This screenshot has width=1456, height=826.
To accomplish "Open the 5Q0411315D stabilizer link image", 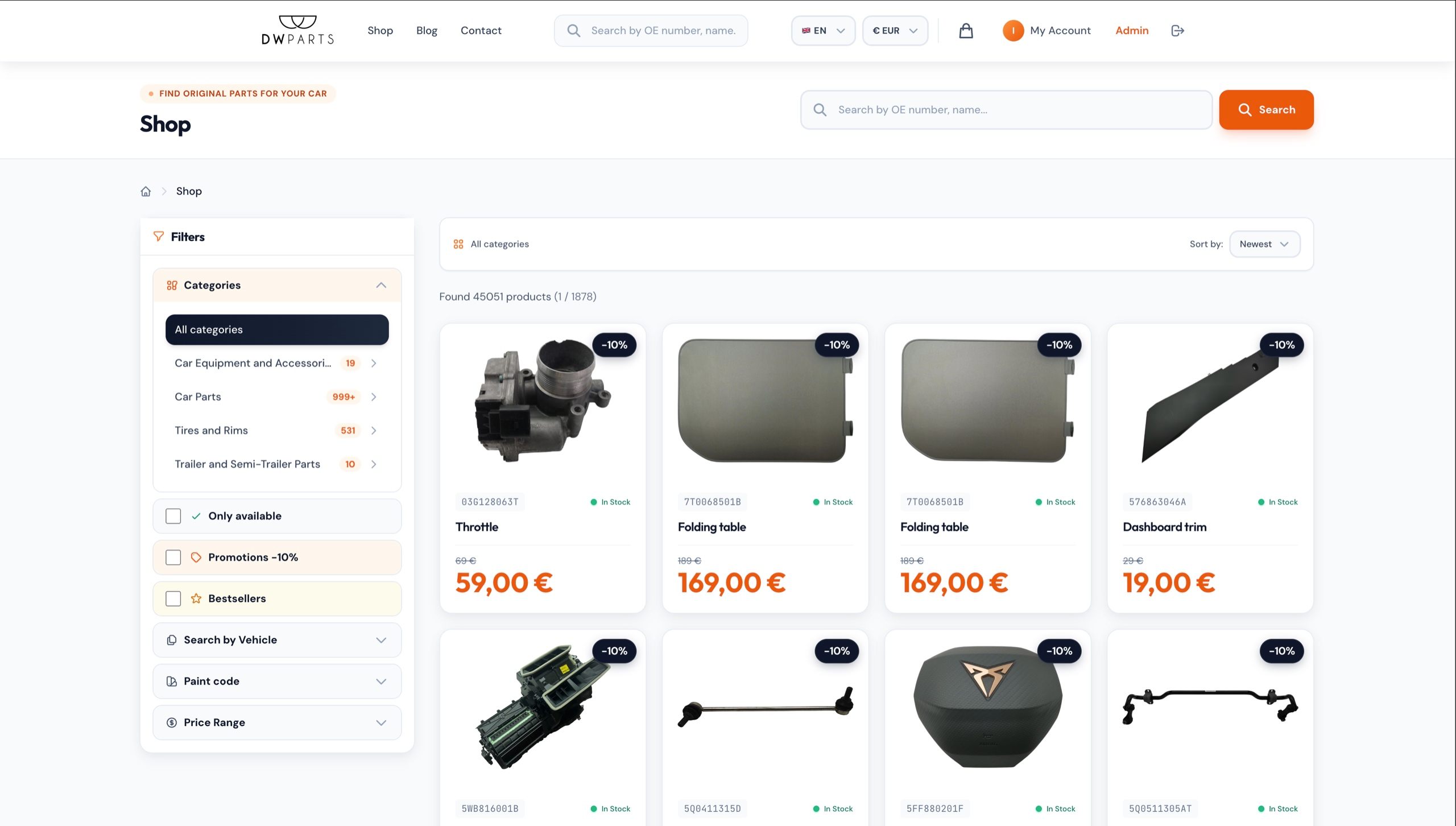I will 765,707.
